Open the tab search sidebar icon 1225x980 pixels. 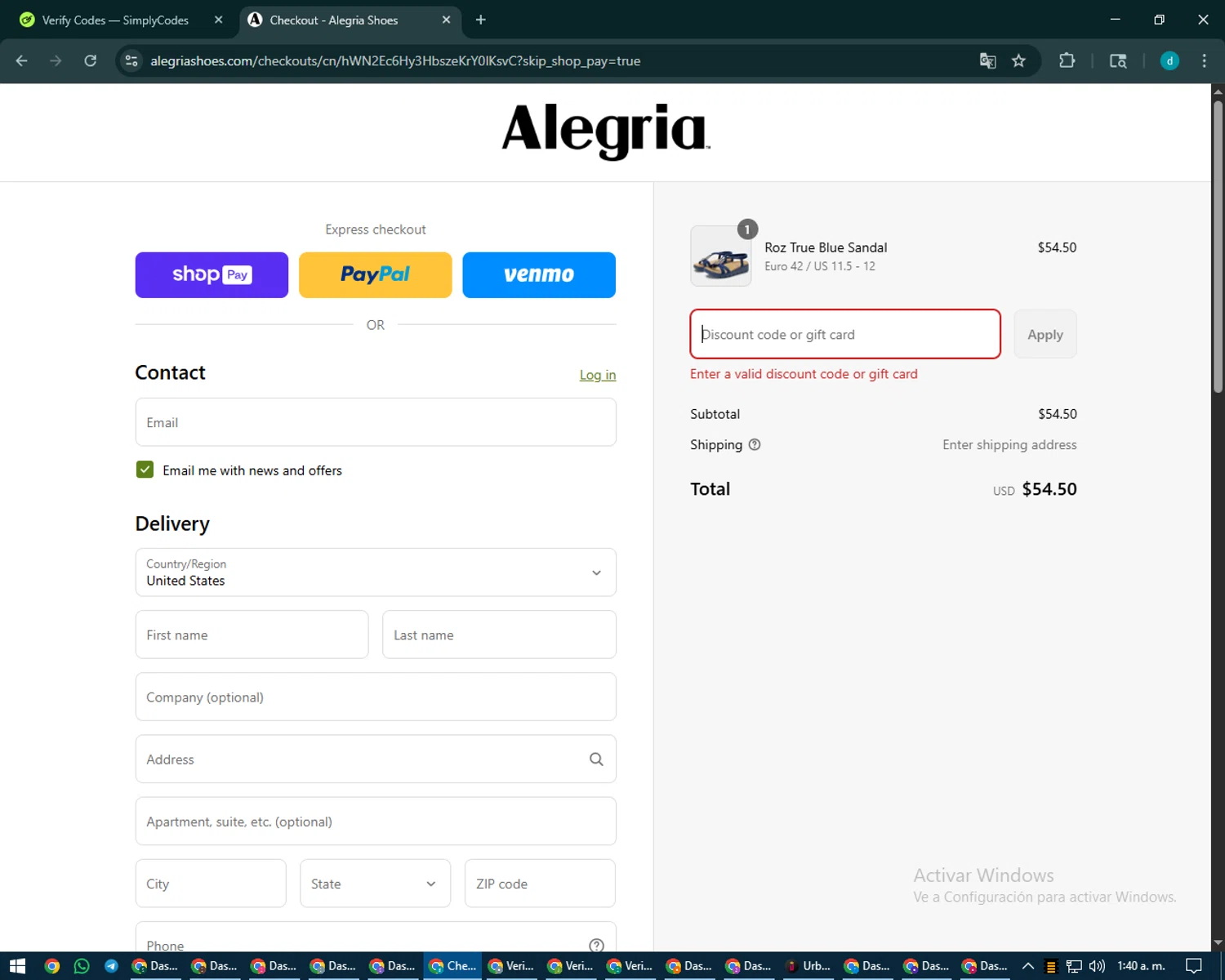click(x=1118, y=60)
